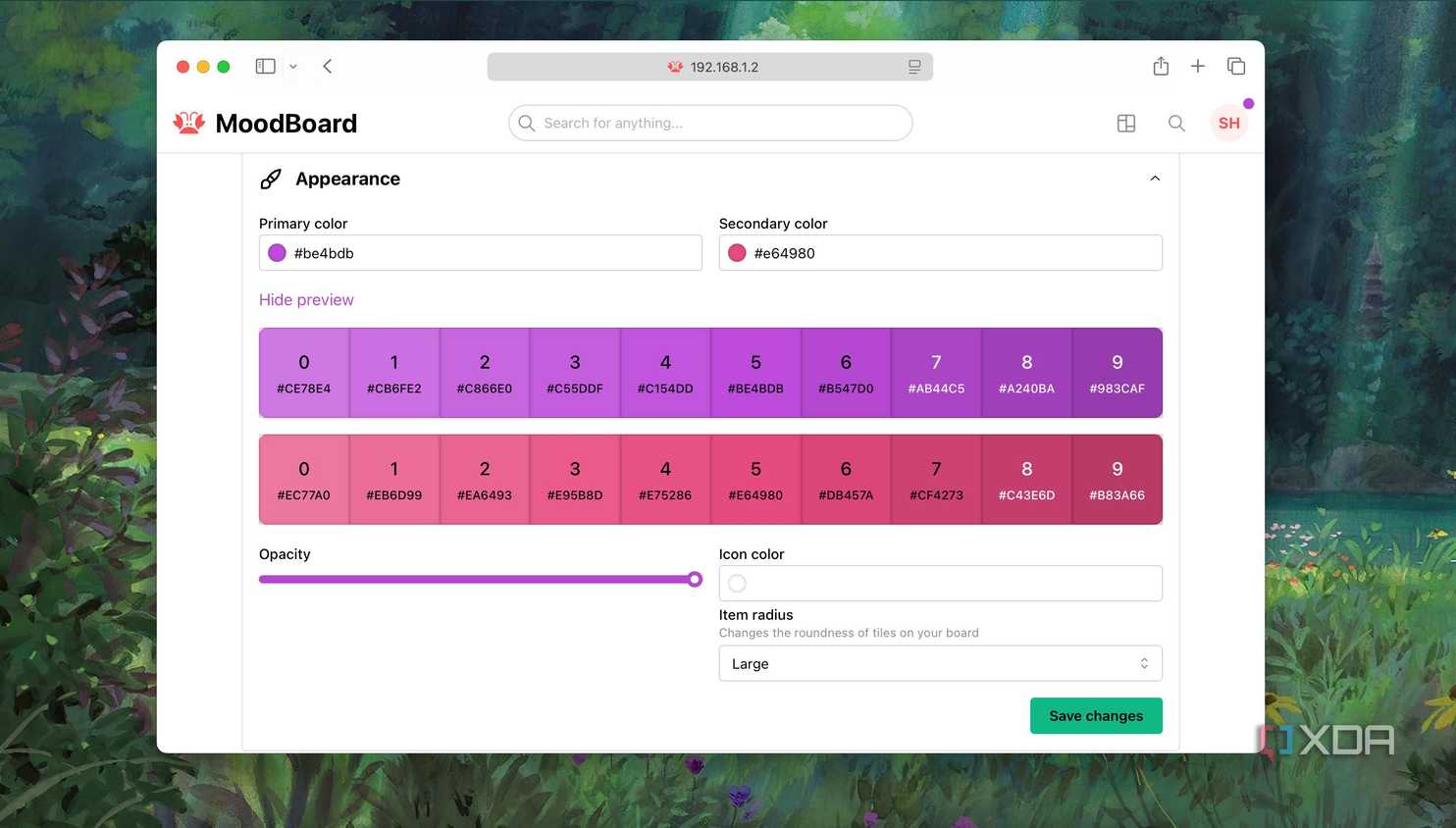Select purple shade 8 #A240BA
1456x828 pixels.
(x=1026, y=373)
